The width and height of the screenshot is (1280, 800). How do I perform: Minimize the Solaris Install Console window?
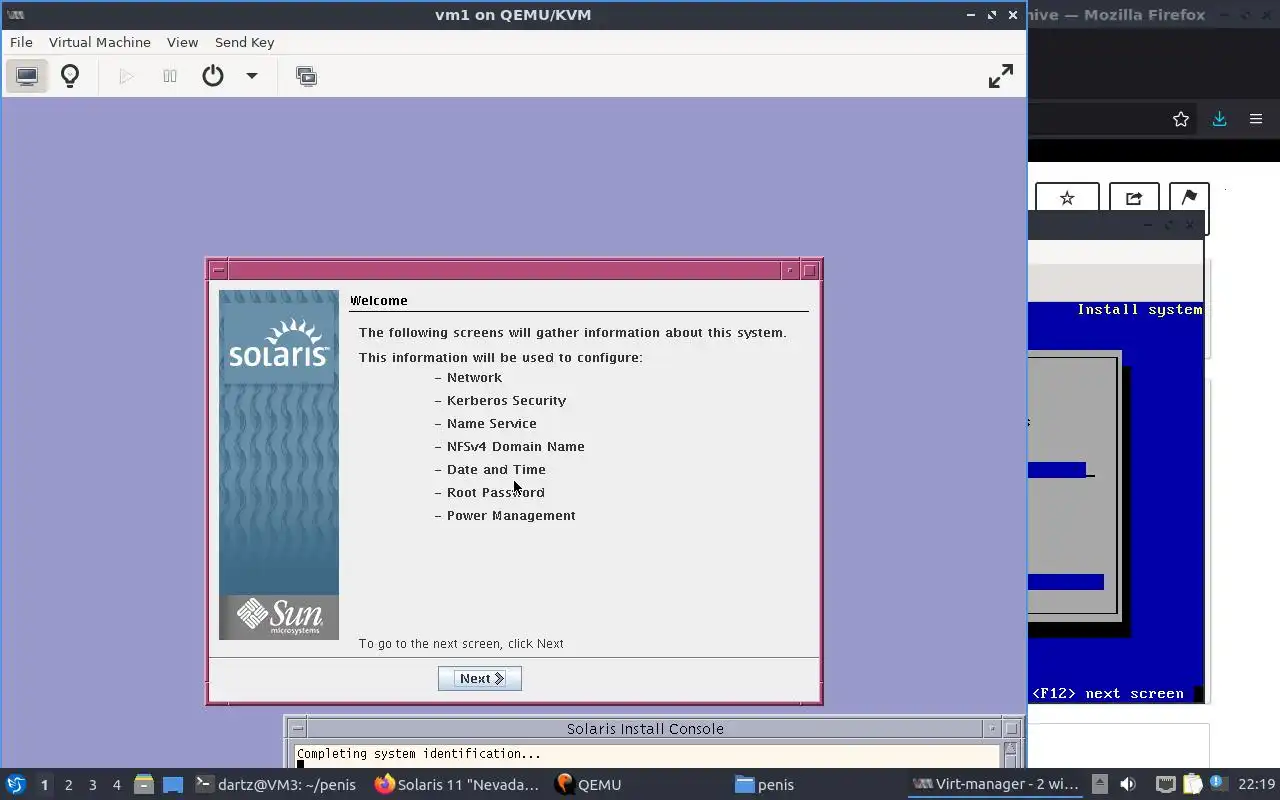click(x=992, y=728)
